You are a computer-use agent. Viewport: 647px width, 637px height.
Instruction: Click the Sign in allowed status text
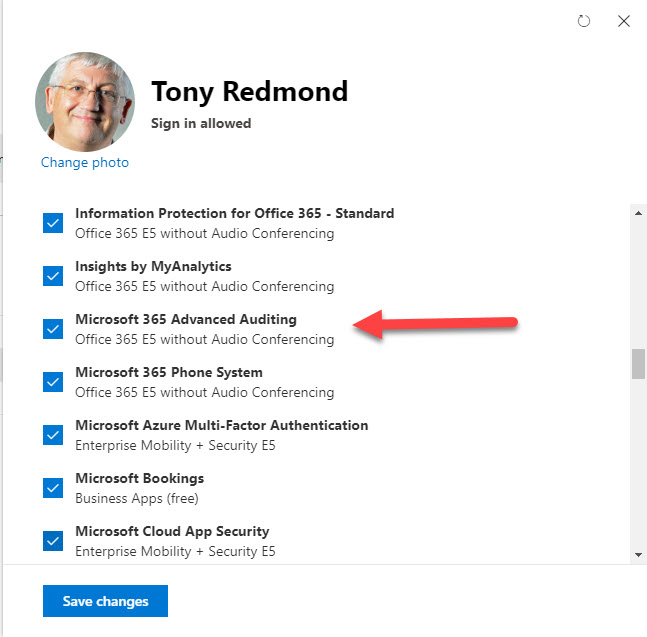pyautogui.click(x=201, y=123)
